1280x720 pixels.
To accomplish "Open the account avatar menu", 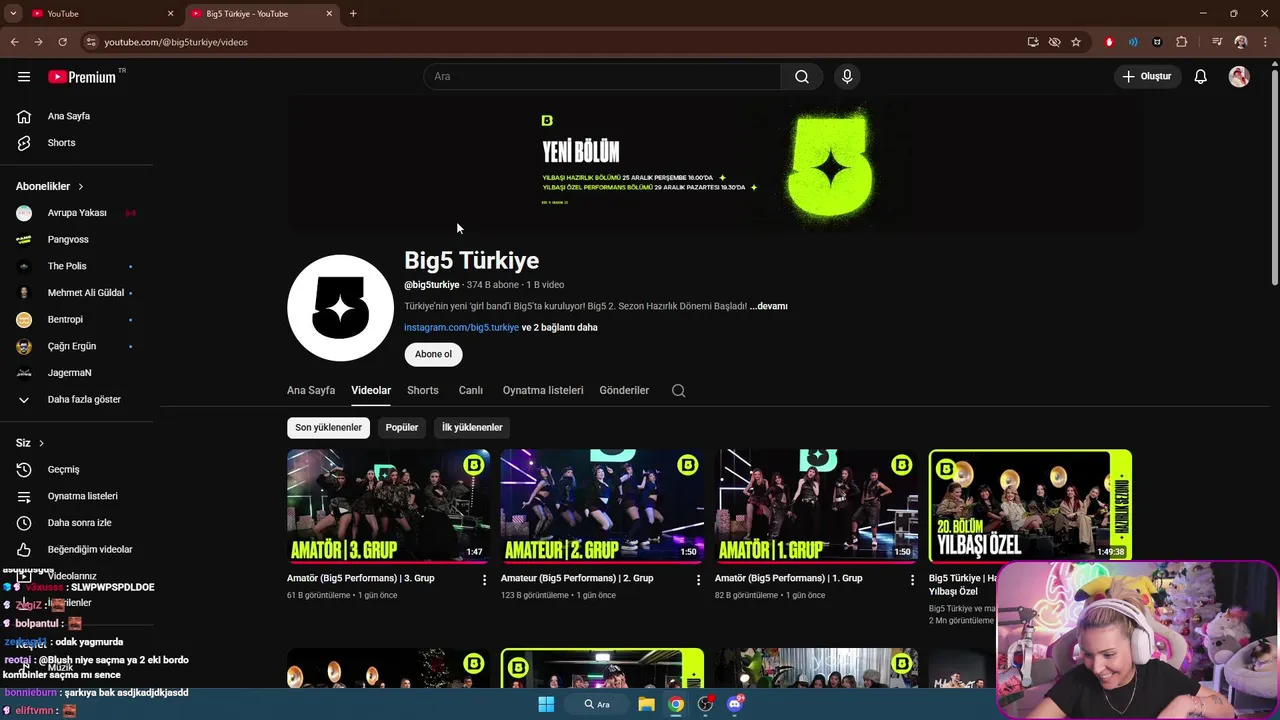I will point(1239,77).
